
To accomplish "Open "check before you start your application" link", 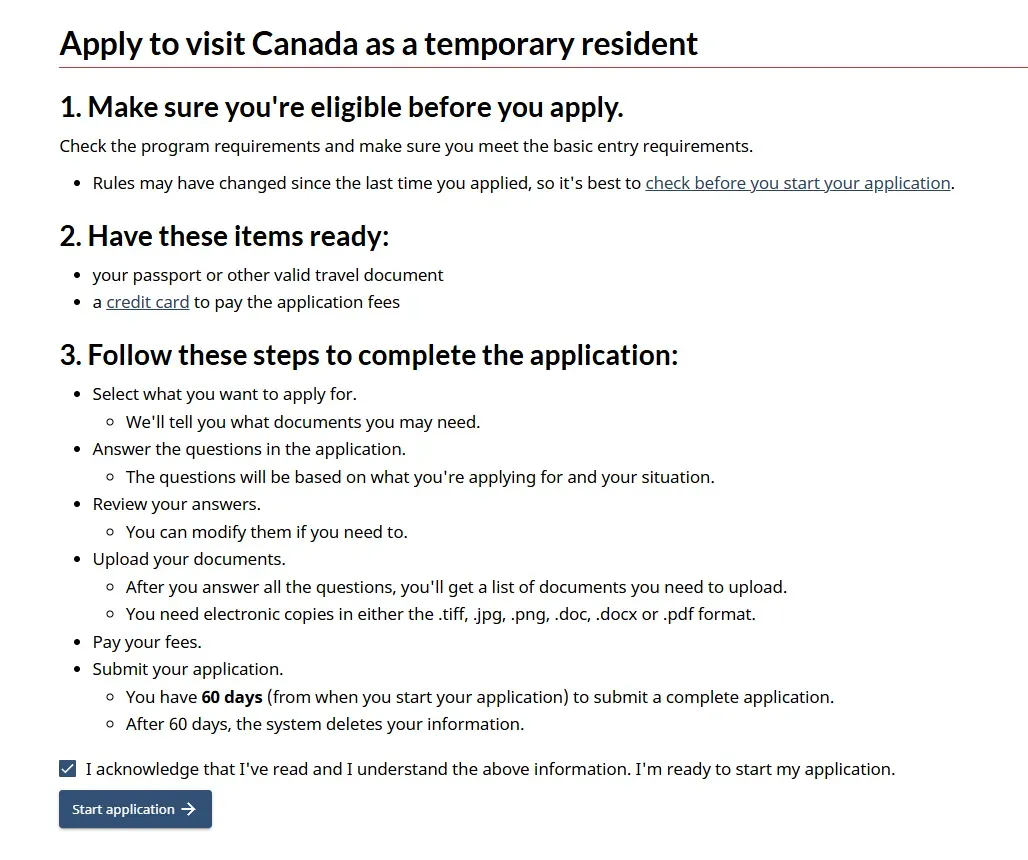I will tap(797, 183).
